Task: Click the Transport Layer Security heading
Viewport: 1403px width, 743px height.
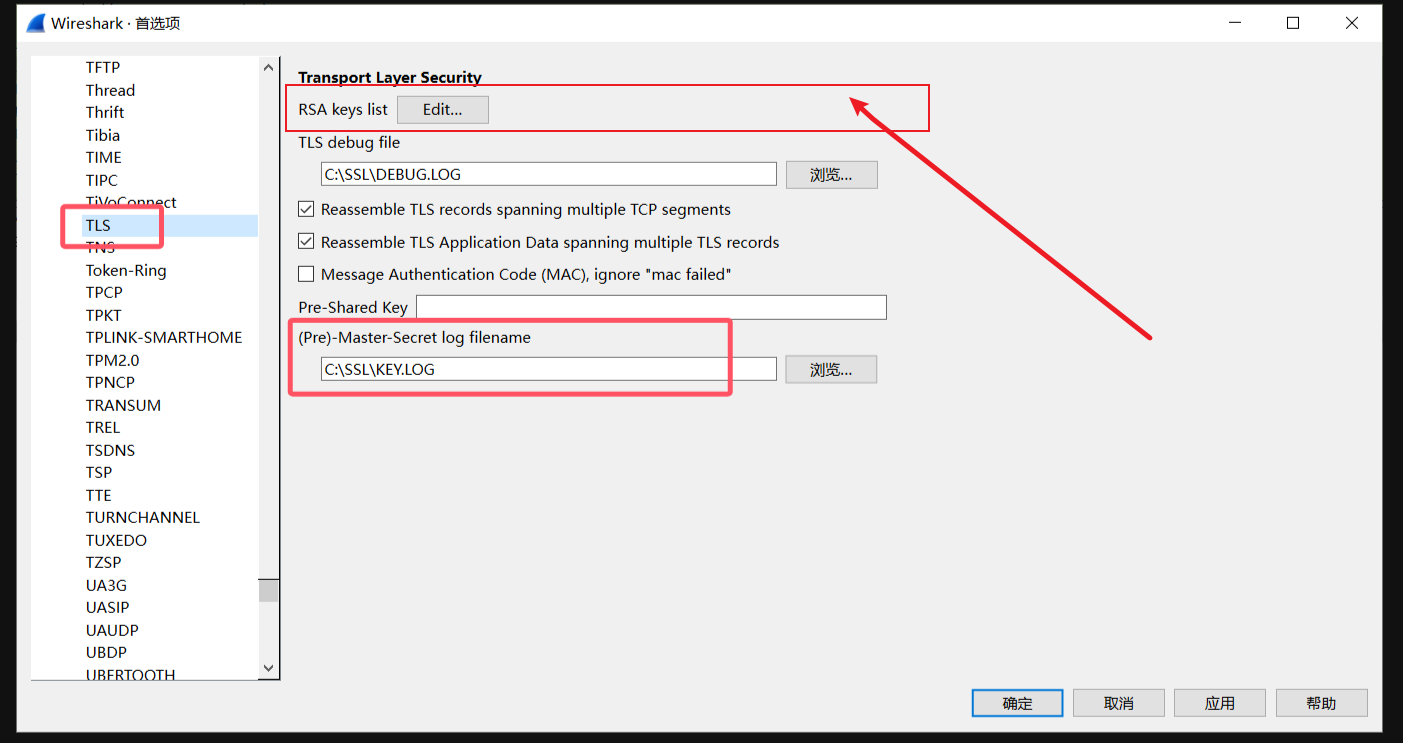Action: click(390, 78)
